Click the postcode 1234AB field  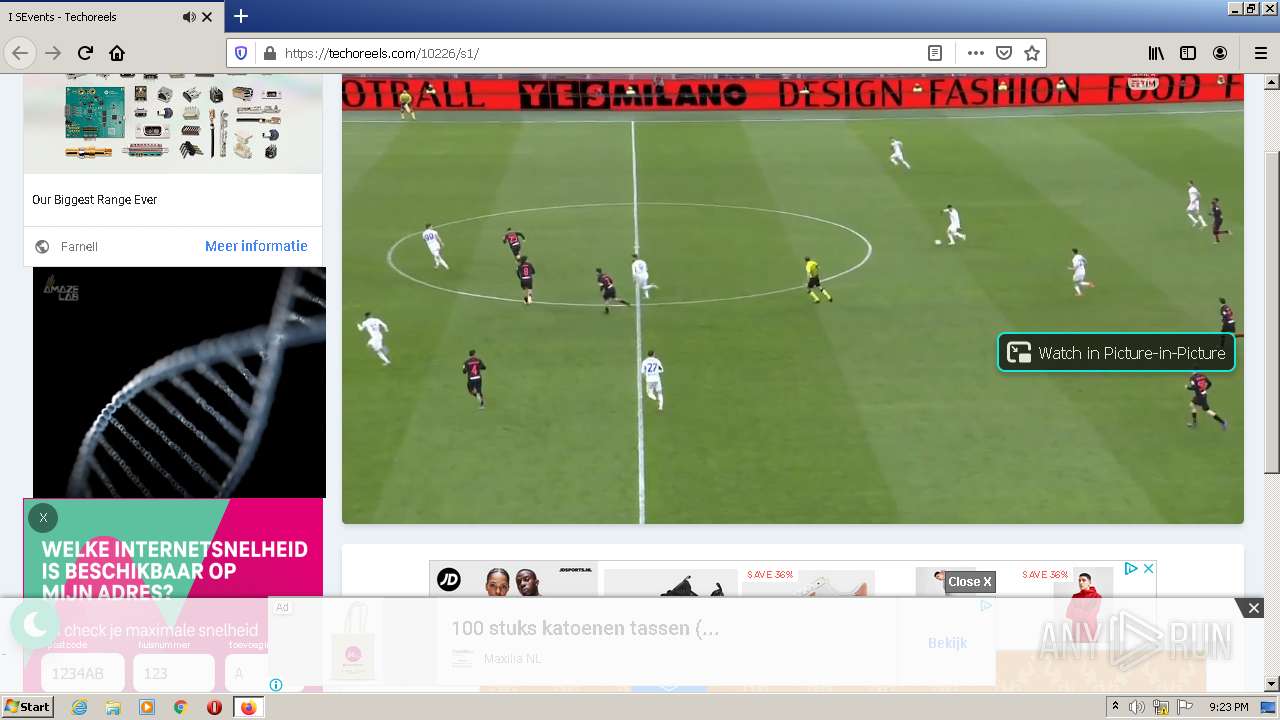click(82, 673)
